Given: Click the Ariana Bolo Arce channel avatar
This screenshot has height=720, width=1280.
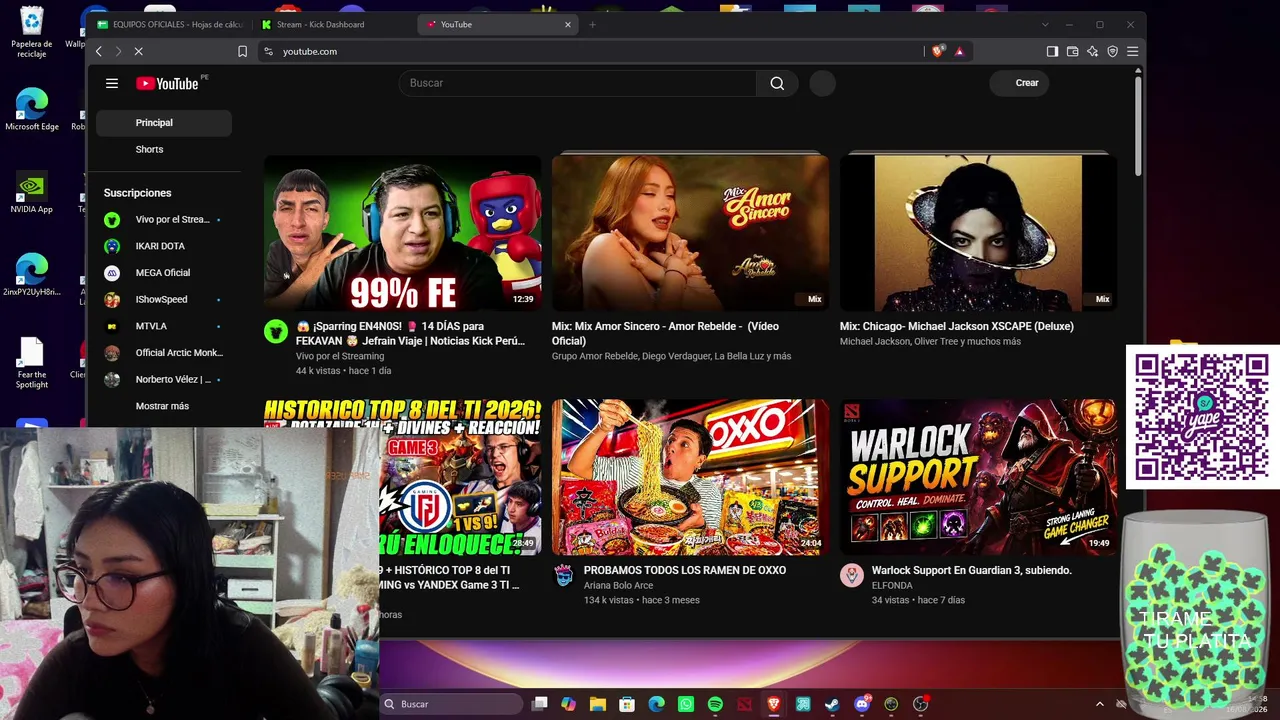Looking at the screenshot, I should pos(564,575).
